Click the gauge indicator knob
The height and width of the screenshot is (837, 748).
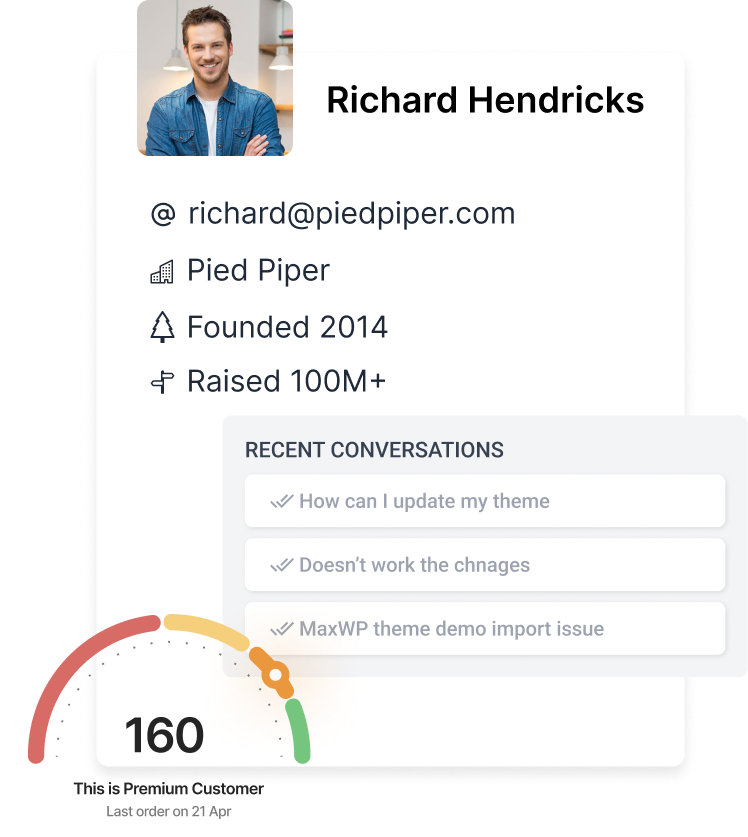tap(274, 675)
